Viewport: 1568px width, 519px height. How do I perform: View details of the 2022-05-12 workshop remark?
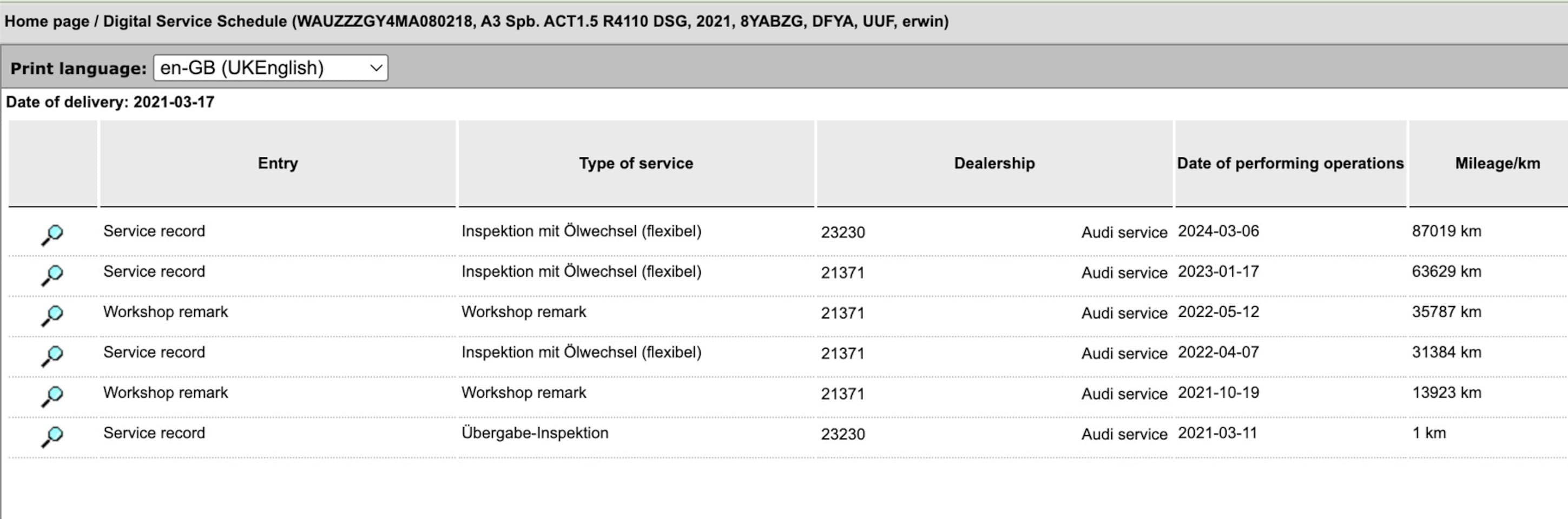click(52, 315)
